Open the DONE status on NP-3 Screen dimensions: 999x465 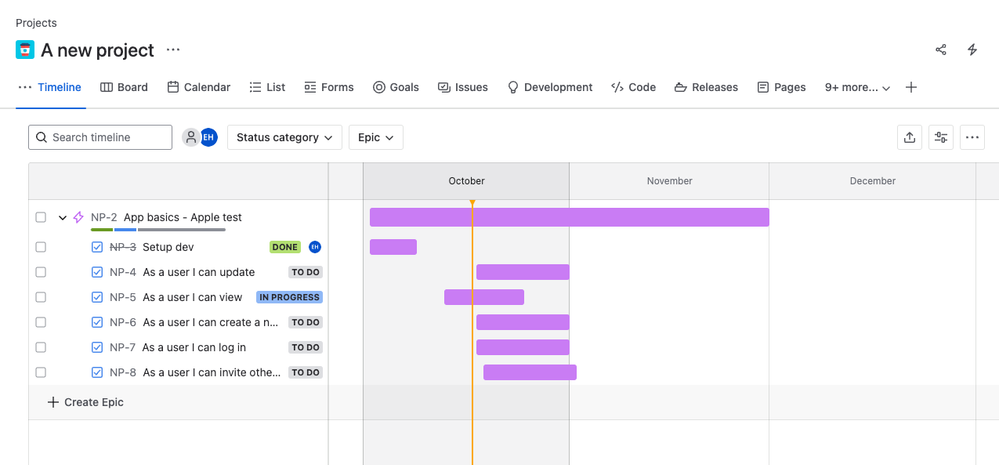coord(285,247)
